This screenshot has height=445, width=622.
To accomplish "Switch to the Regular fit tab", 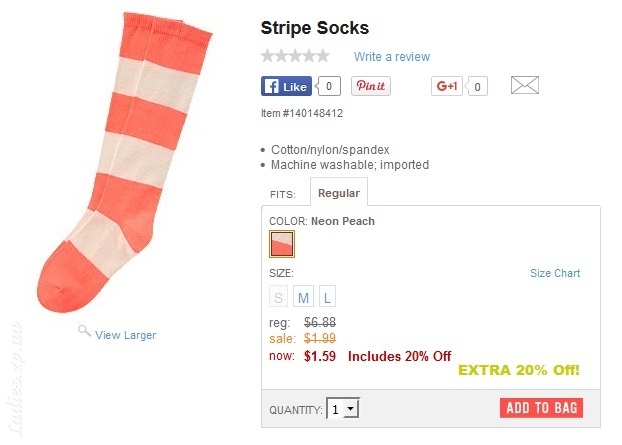I will 339,192.
